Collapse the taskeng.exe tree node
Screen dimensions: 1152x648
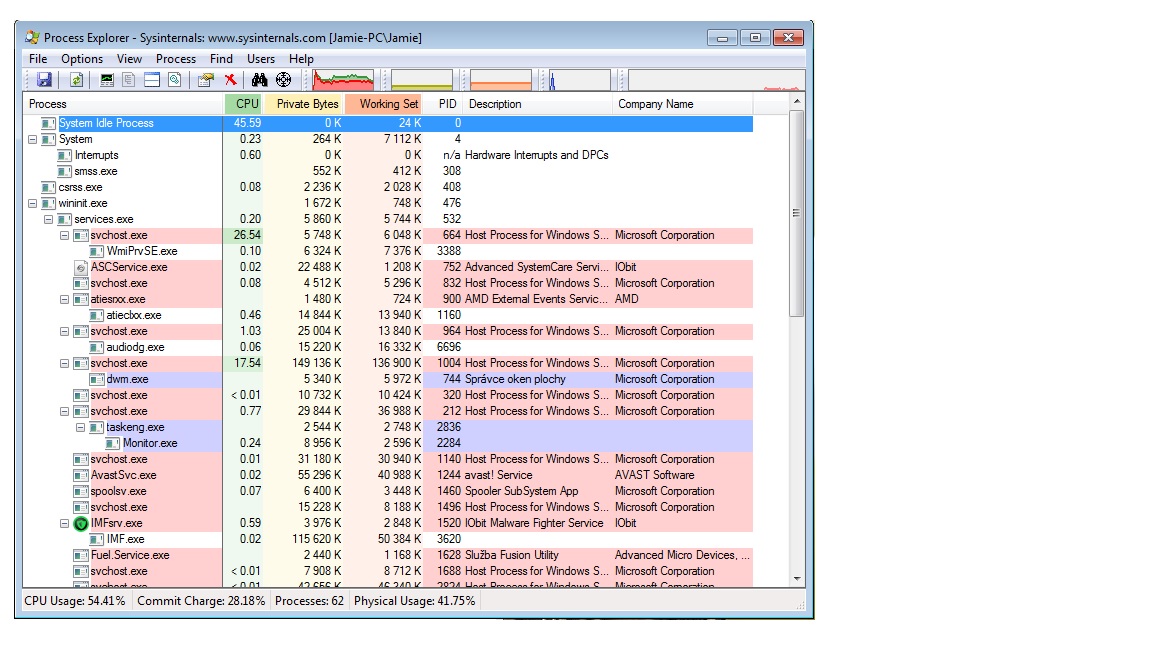coord(81,428)
